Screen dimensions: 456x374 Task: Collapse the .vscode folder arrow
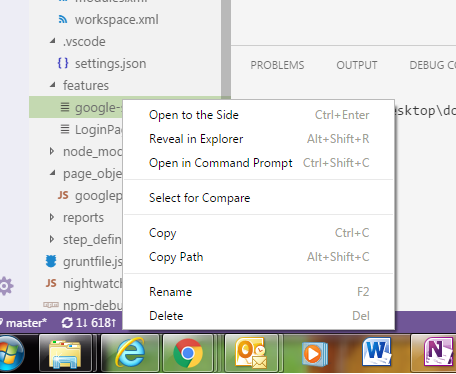coord(53,41)
